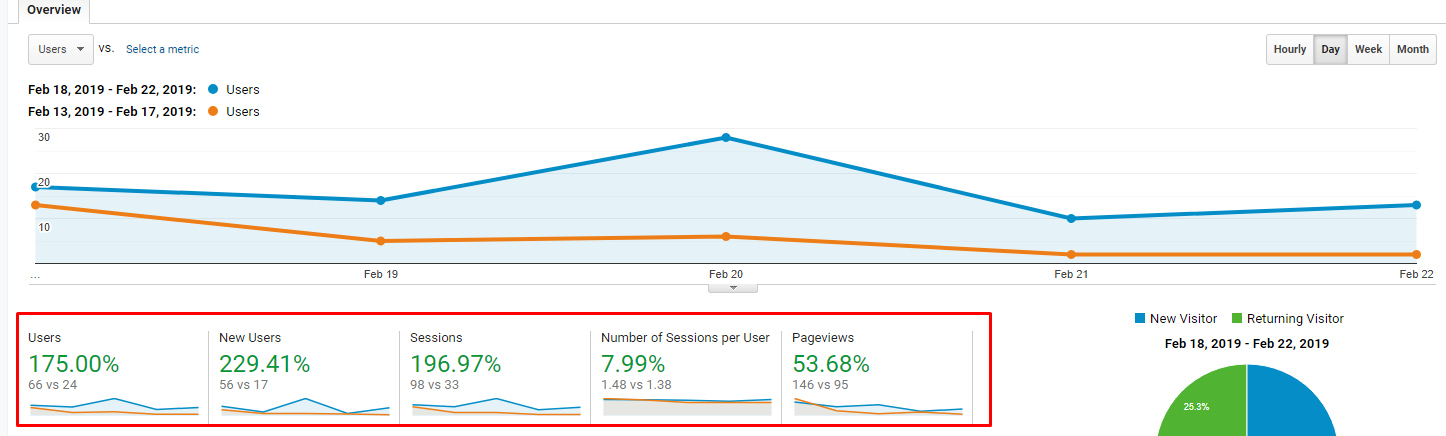Select the Hourly granularity button
Image resolution: width=1446 pixels, height=436 pixels.
pyautogui.click(x=1289, y=50)
